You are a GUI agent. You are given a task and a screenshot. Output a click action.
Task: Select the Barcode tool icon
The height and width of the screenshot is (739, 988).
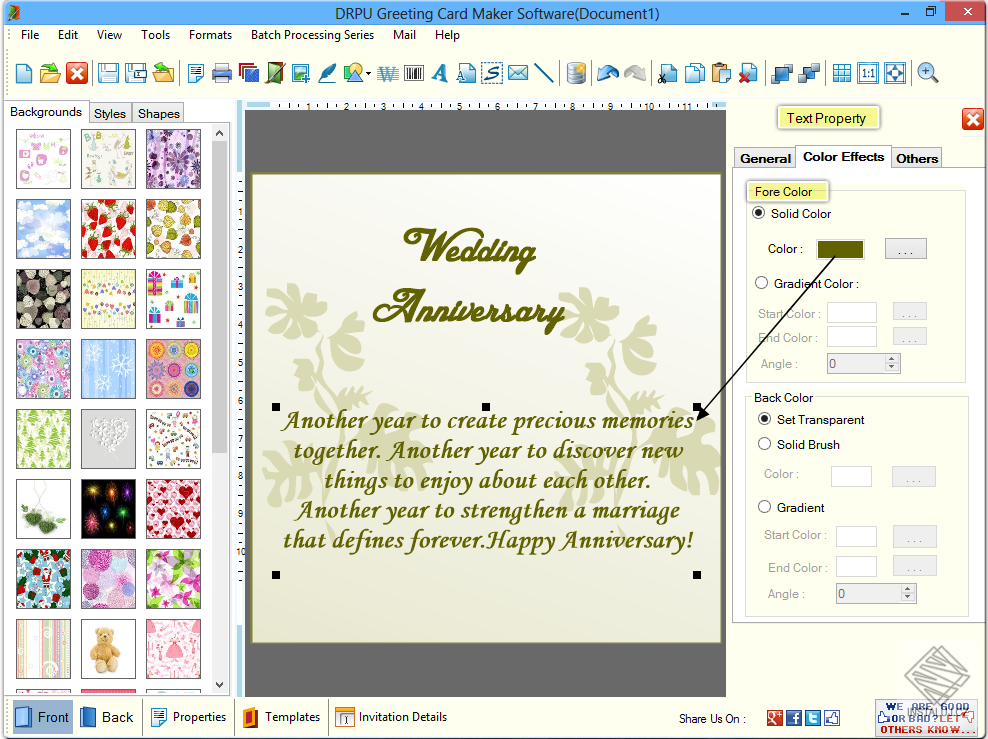414,72
